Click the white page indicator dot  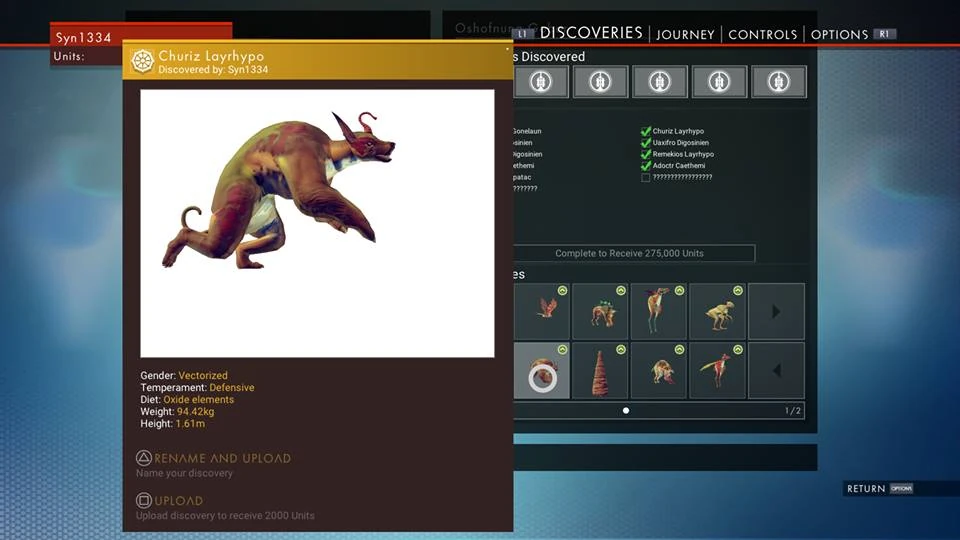coord(626,411)
